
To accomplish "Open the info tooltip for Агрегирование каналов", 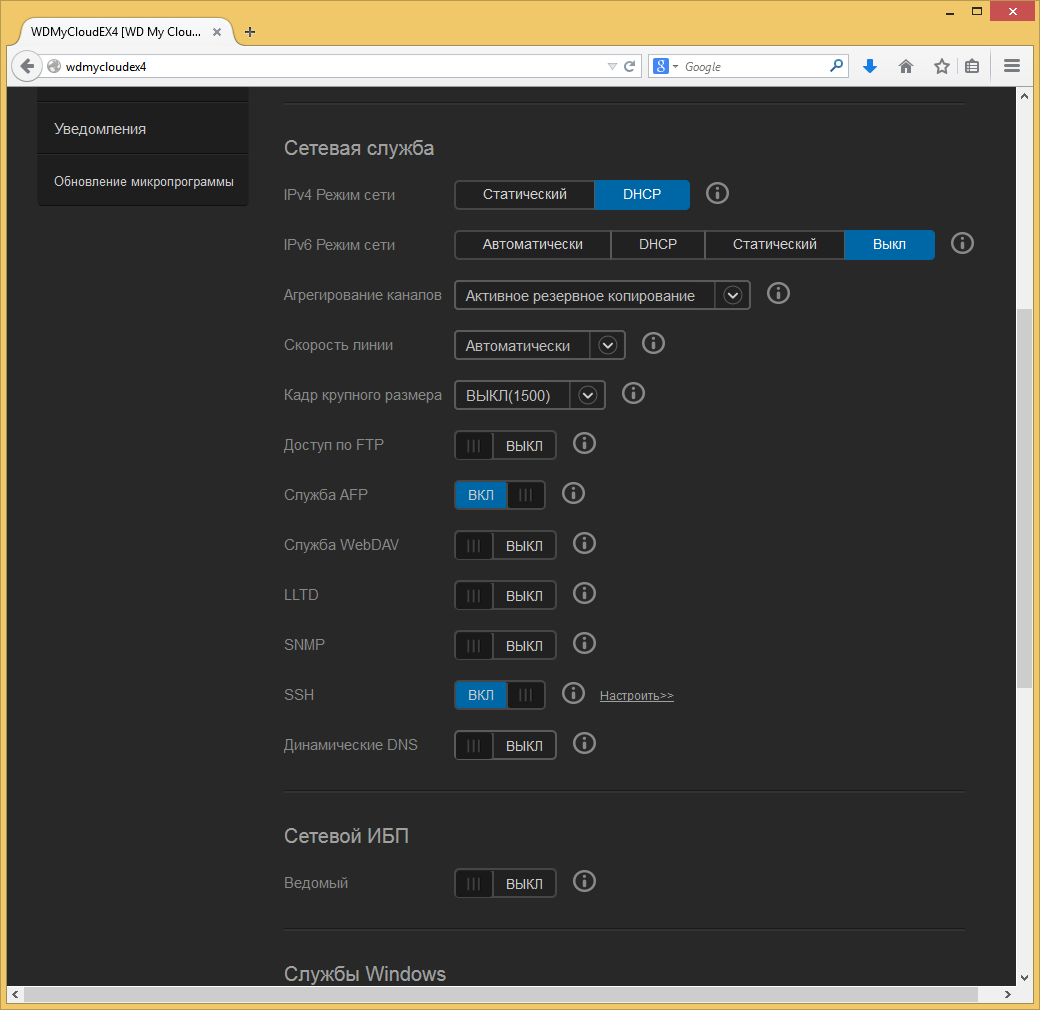I will [778, 293].
